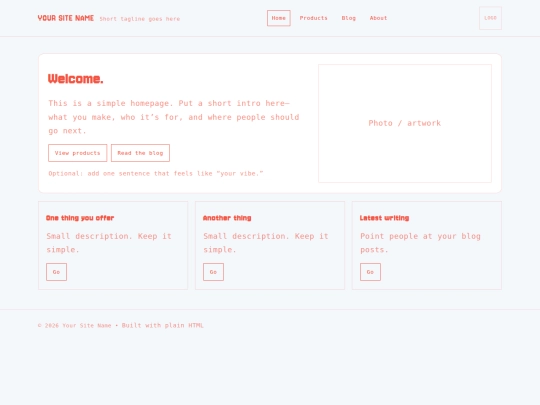Click the Point people at your blog text
Viewport: 540px width, 405px height.
tap(420, 243)
